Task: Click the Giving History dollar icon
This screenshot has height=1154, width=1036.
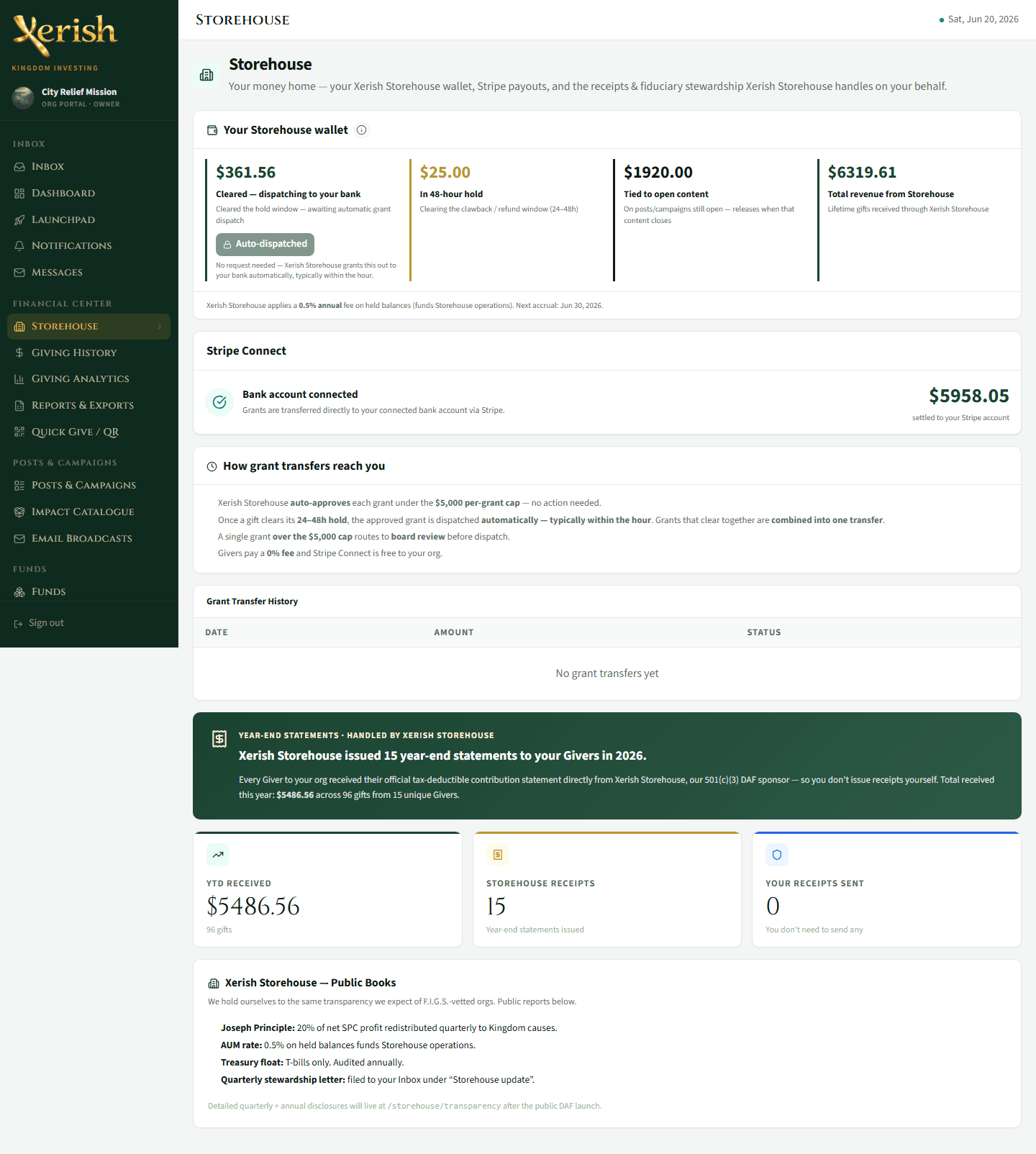Action: pos(19,353)
